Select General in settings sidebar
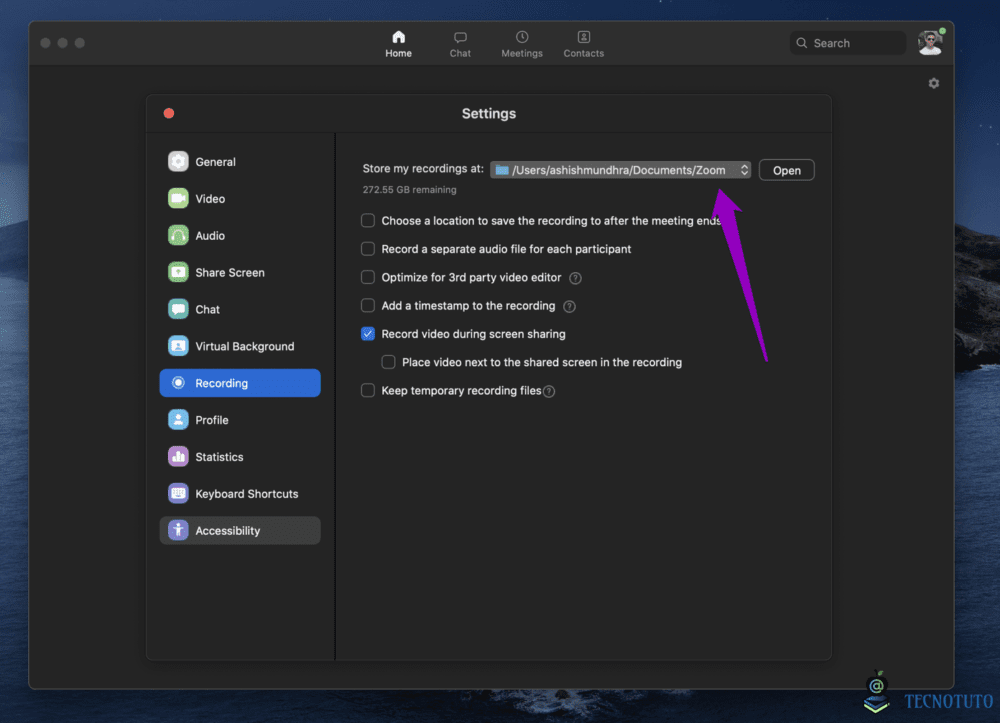Image resolution: width=1000 pixels, height=723 pixels. (240, 161)
